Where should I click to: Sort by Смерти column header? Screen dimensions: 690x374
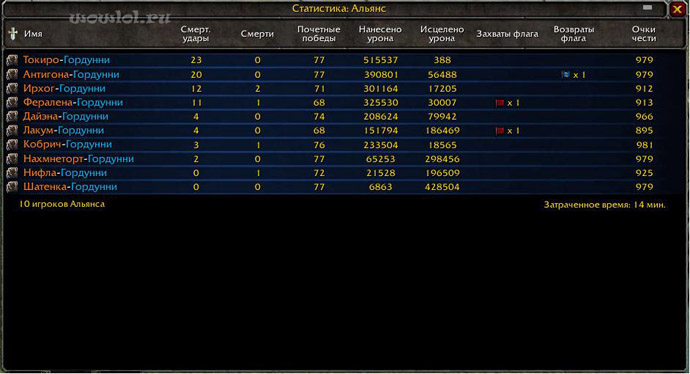point(257,34)
